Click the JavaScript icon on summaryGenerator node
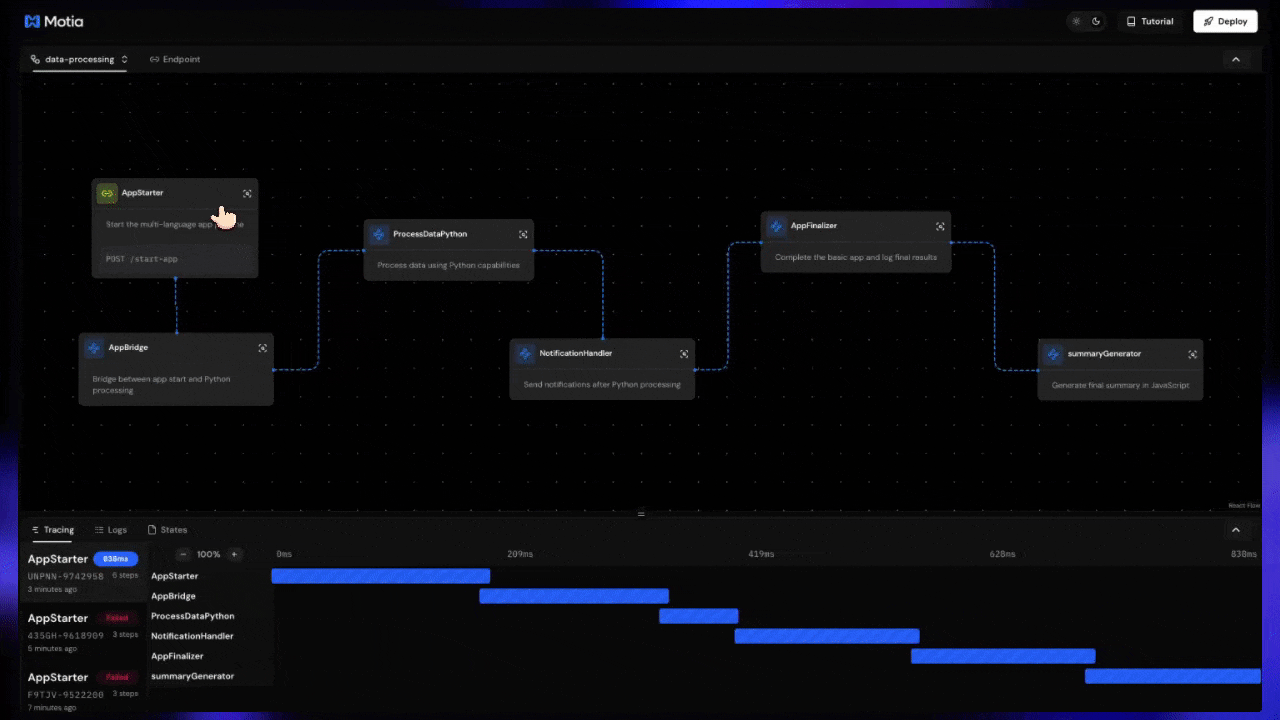Screen dimensions: 1280x720 pos(1052,353)
